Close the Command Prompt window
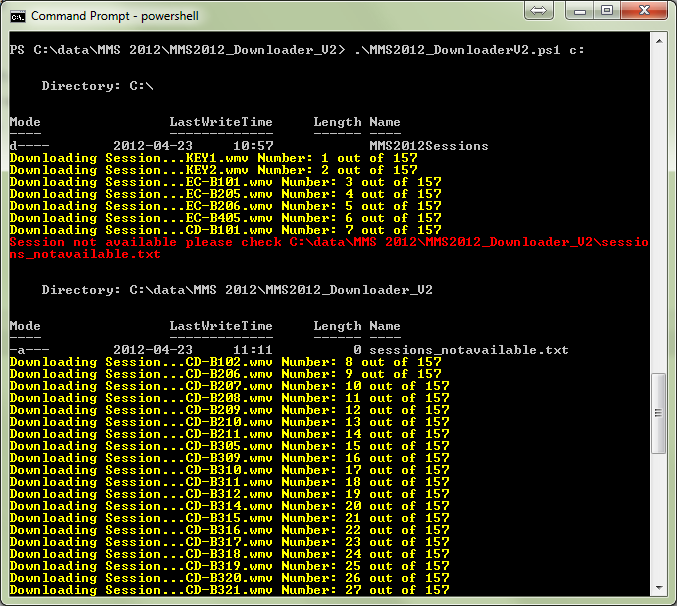 (644, 10)
